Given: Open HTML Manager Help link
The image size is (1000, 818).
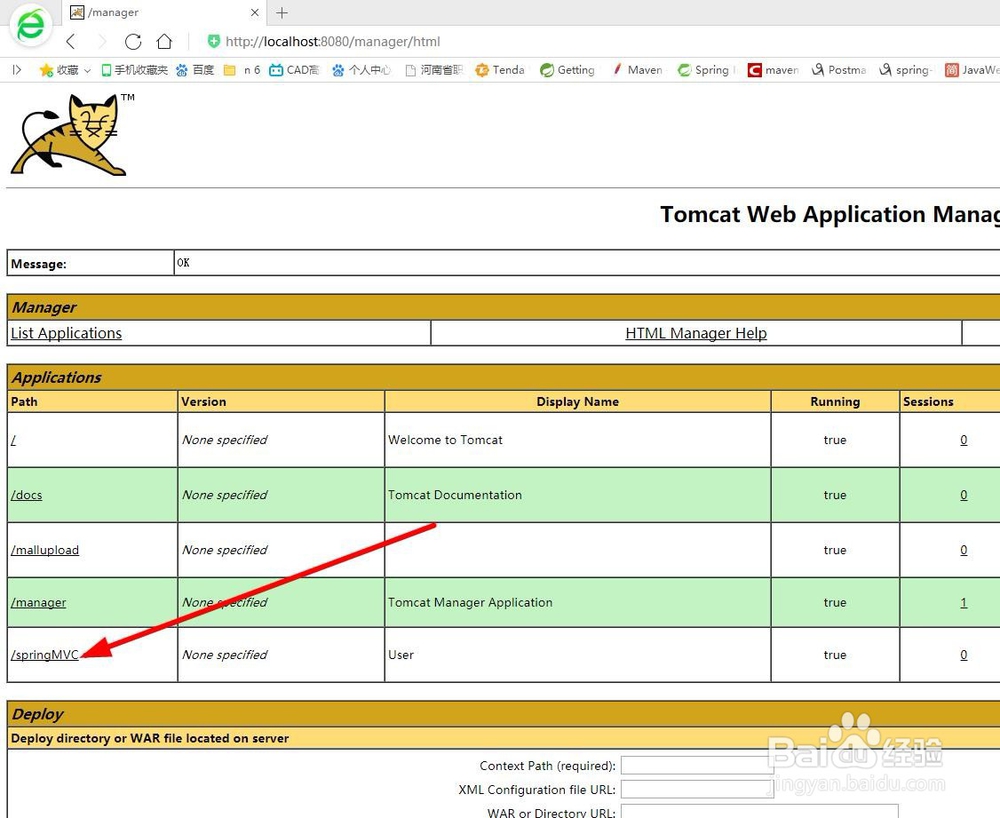Looking at the screenshot, I should coord(696,333).
